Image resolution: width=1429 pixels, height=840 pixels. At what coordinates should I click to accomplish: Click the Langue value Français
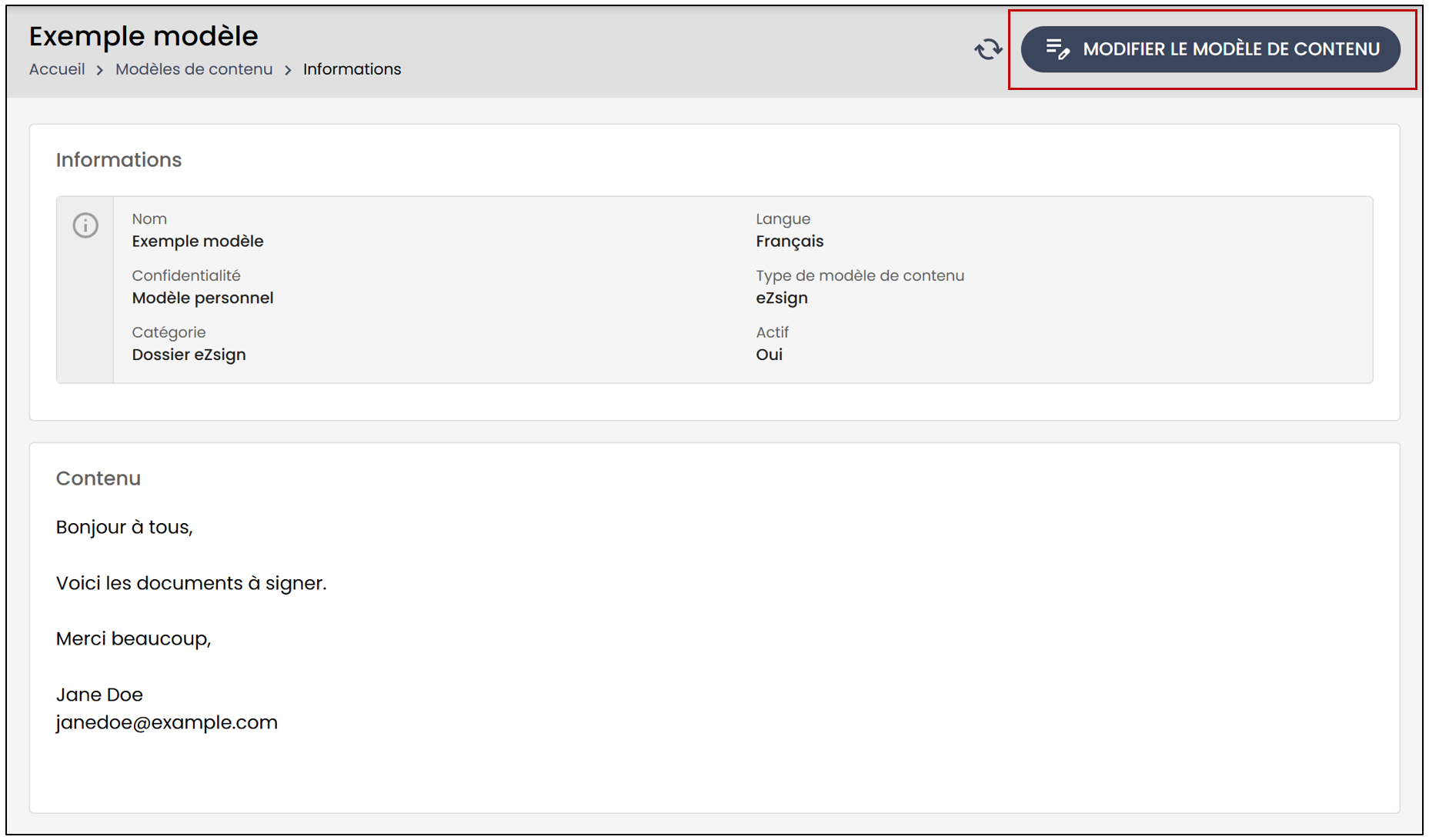click(790, 242)
